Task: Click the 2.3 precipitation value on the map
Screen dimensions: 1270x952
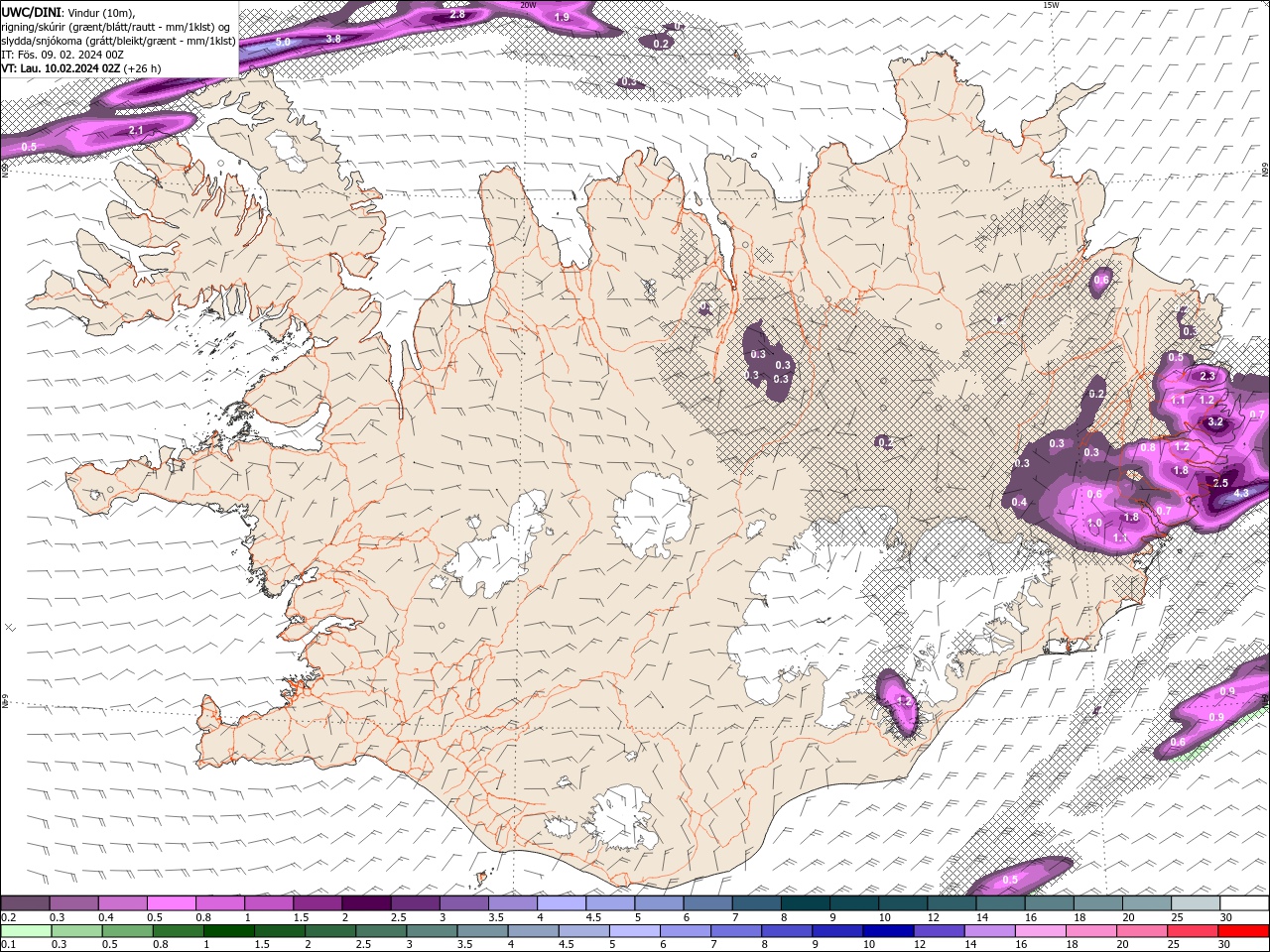Action: [x=1207, y=376]
